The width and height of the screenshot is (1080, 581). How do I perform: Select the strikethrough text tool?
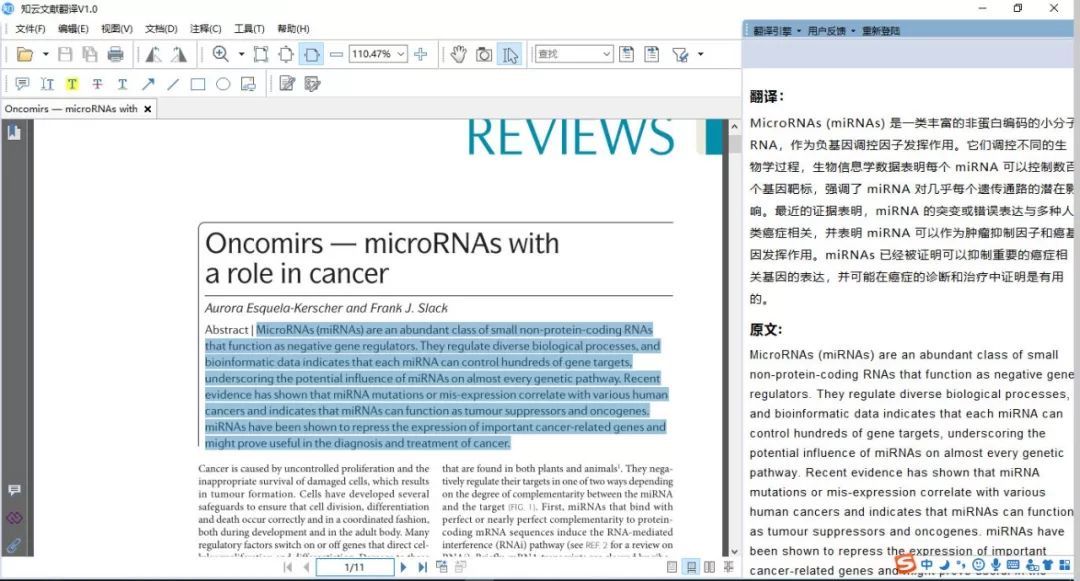coord(97,84)
